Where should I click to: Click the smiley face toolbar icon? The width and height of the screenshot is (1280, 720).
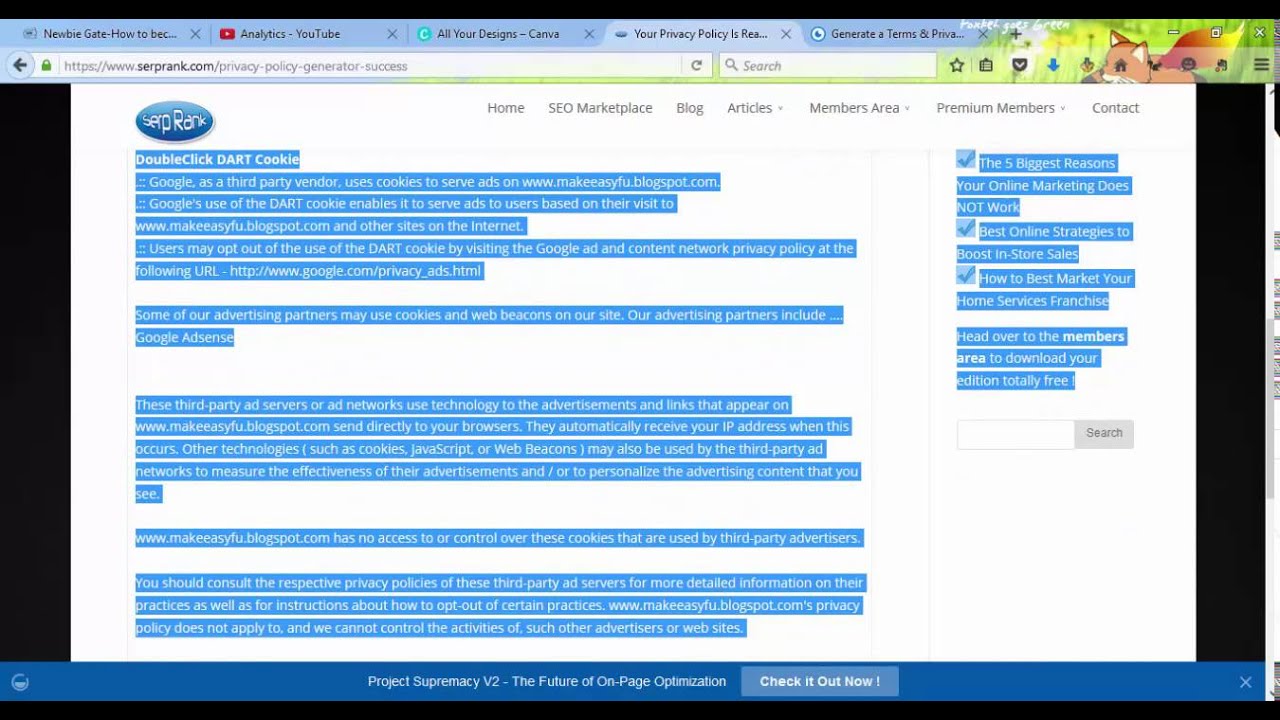coord(1188,66)
